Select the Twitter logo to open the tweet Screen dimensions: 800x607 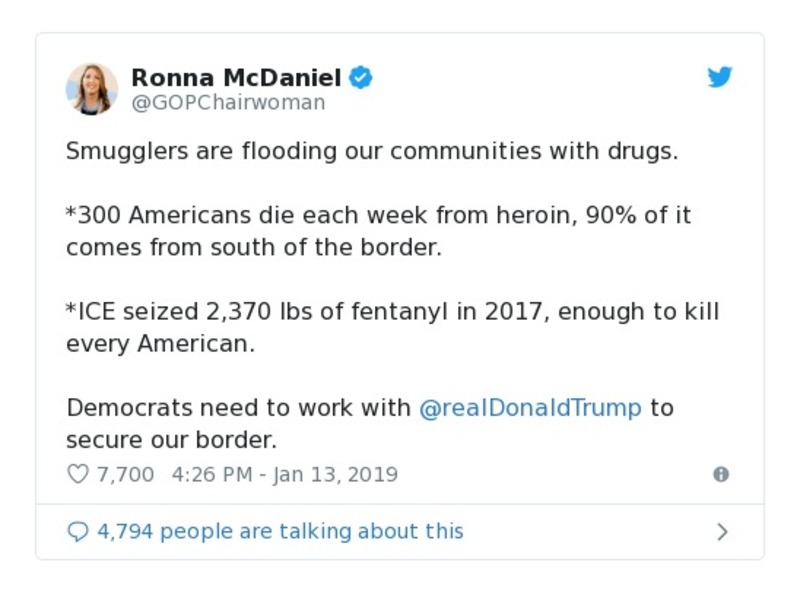[x=719, y=76]
